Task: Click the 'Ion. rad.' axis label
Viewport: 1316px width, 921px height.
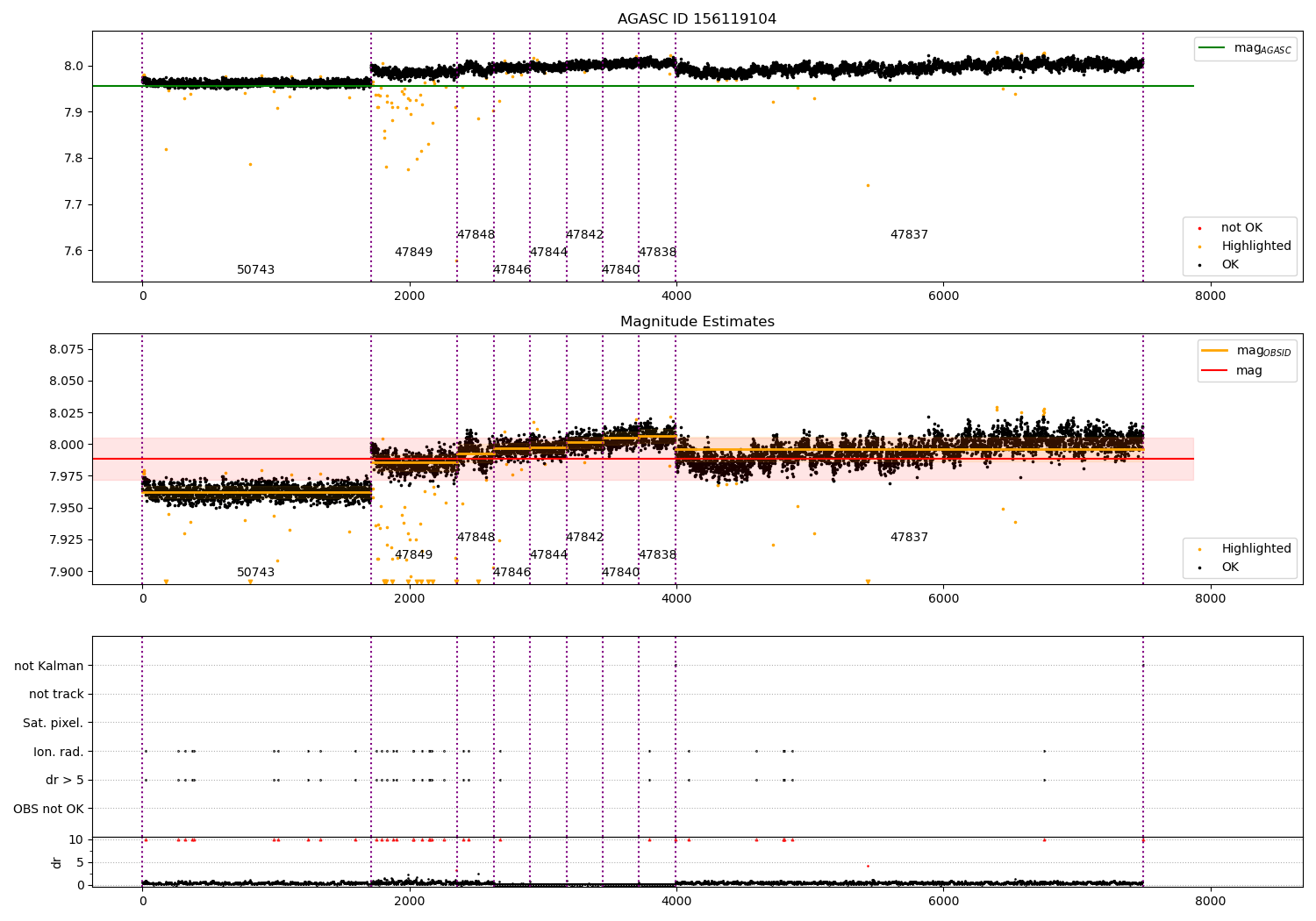Action: [x=58, y=752]
